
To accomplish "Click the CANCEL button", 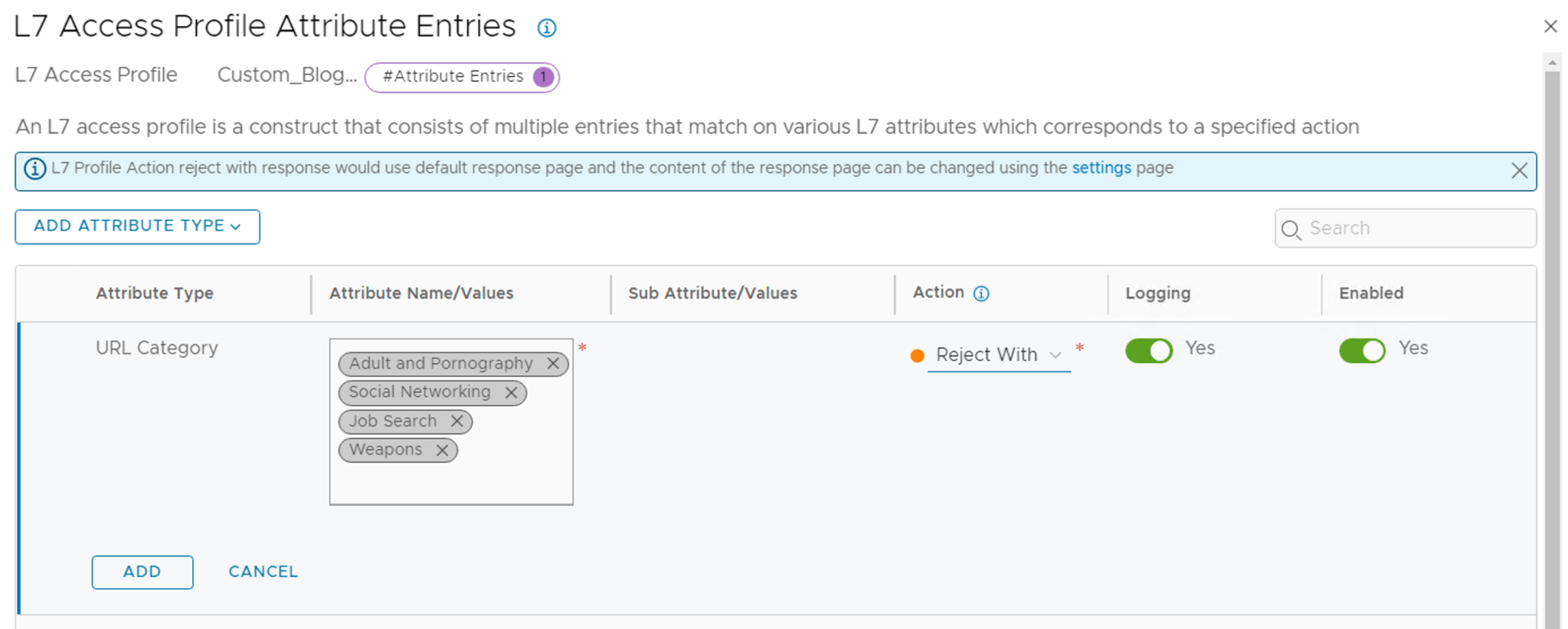I will click(x=263, y=572).
